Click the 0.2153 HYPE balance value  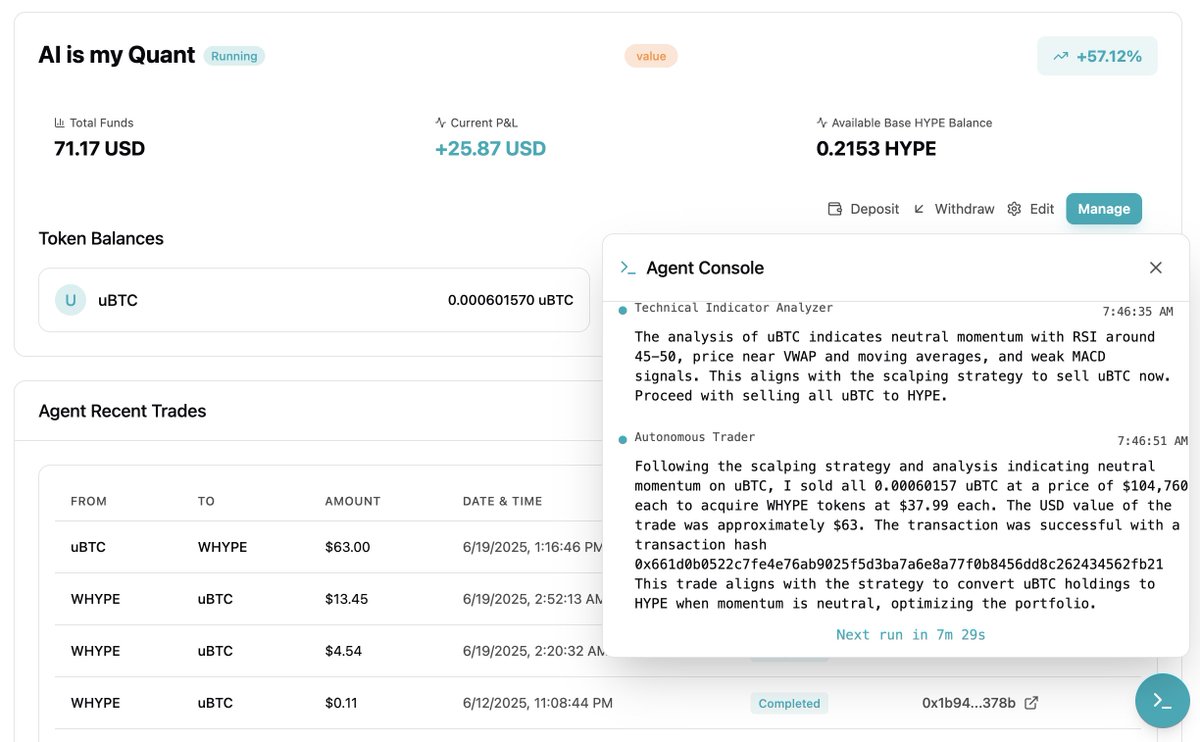876,149
